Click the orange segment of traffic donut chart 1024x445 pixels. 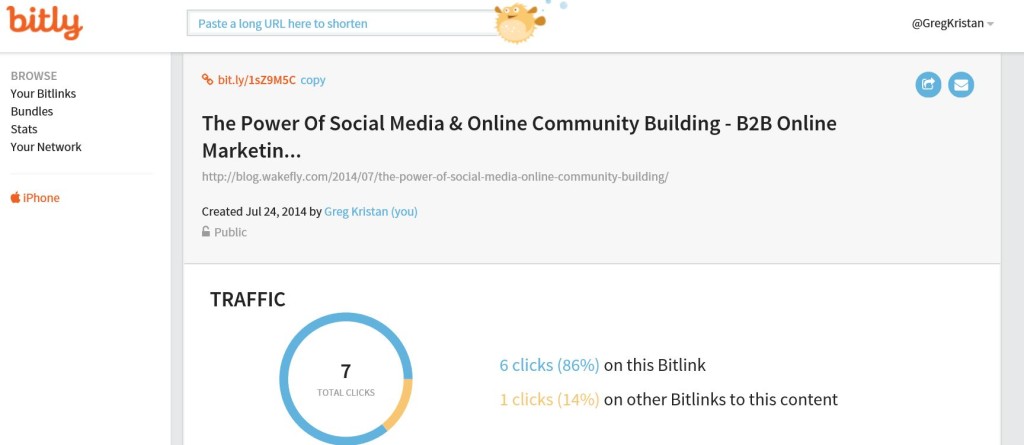click(x=398, y=404)
